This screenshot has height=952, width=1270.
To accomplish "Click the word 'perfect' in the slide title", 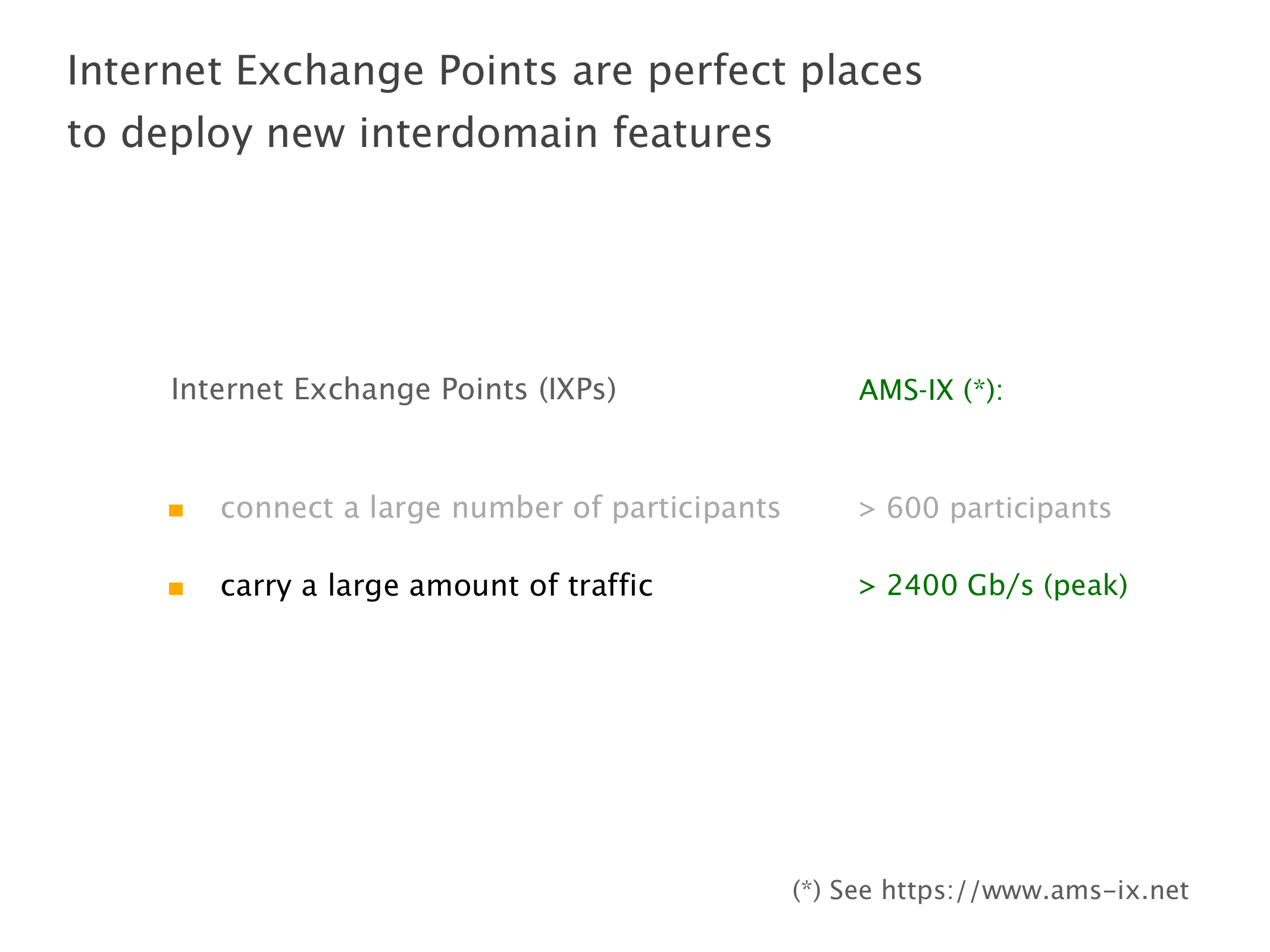I will (717, 72).
